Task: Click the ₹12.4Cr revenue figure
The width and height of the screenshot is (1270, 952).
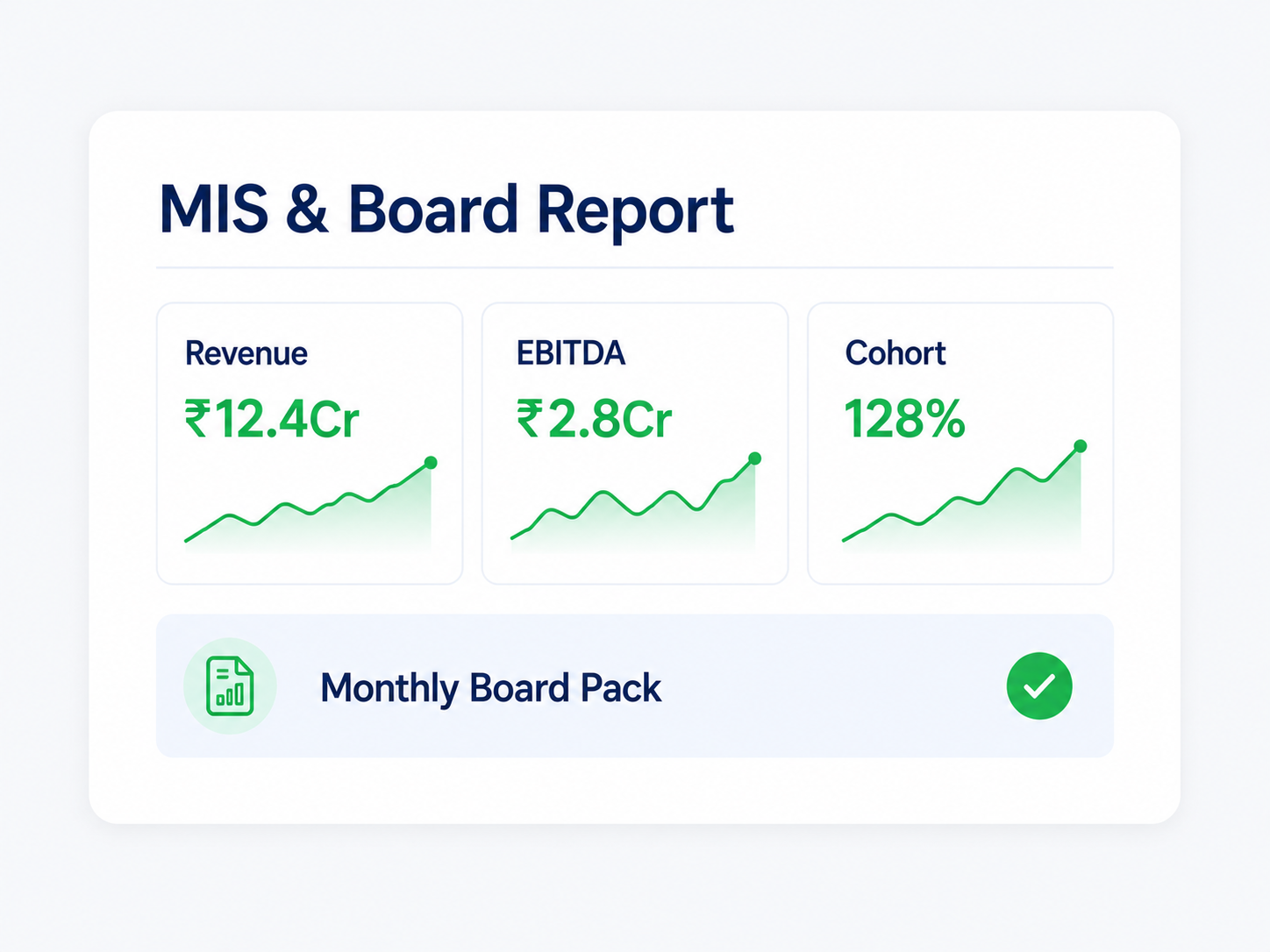Action: pyautogui.click(x=272, y=418)
